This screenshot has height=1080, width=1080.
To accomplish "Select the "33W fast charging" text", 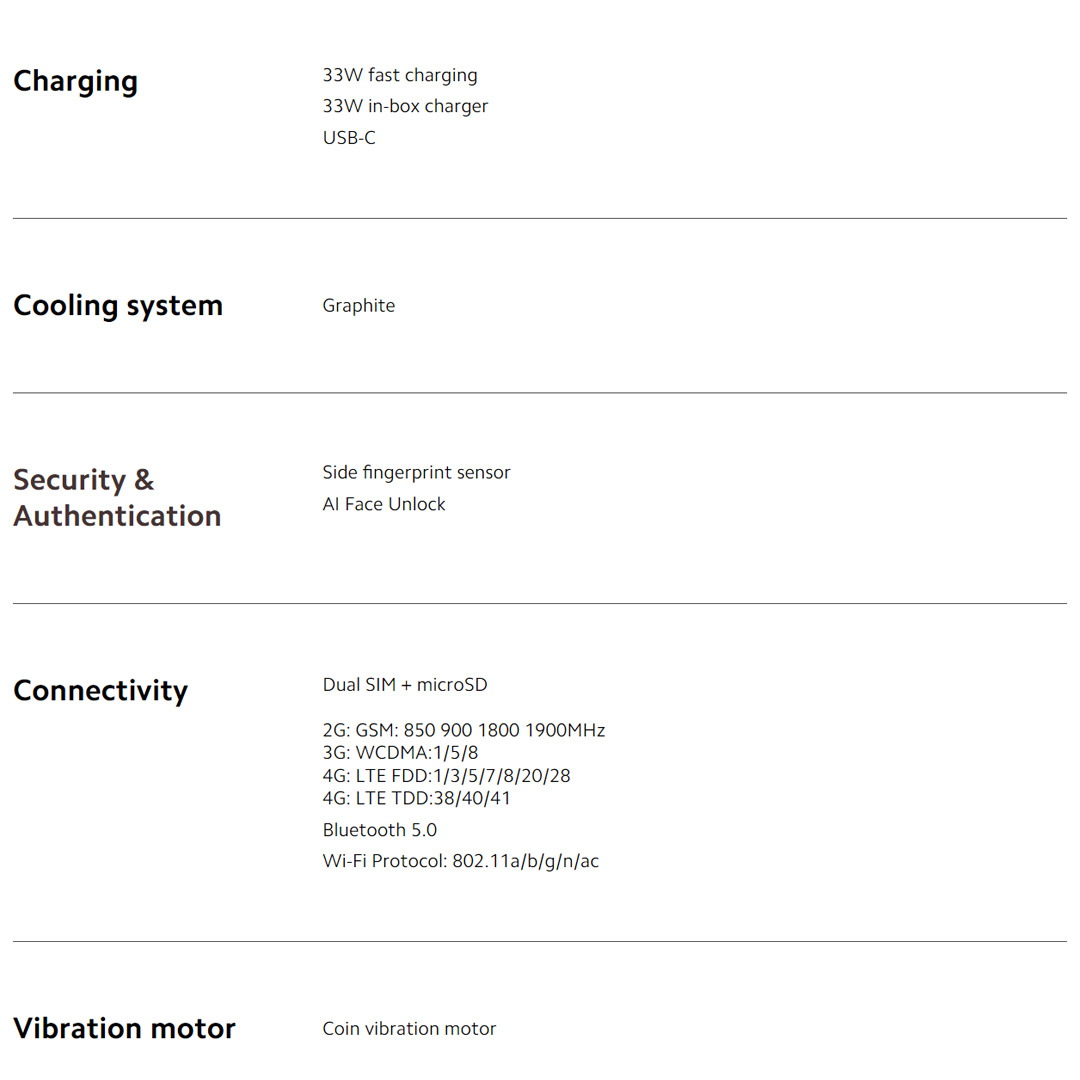I will click(399, 75).
